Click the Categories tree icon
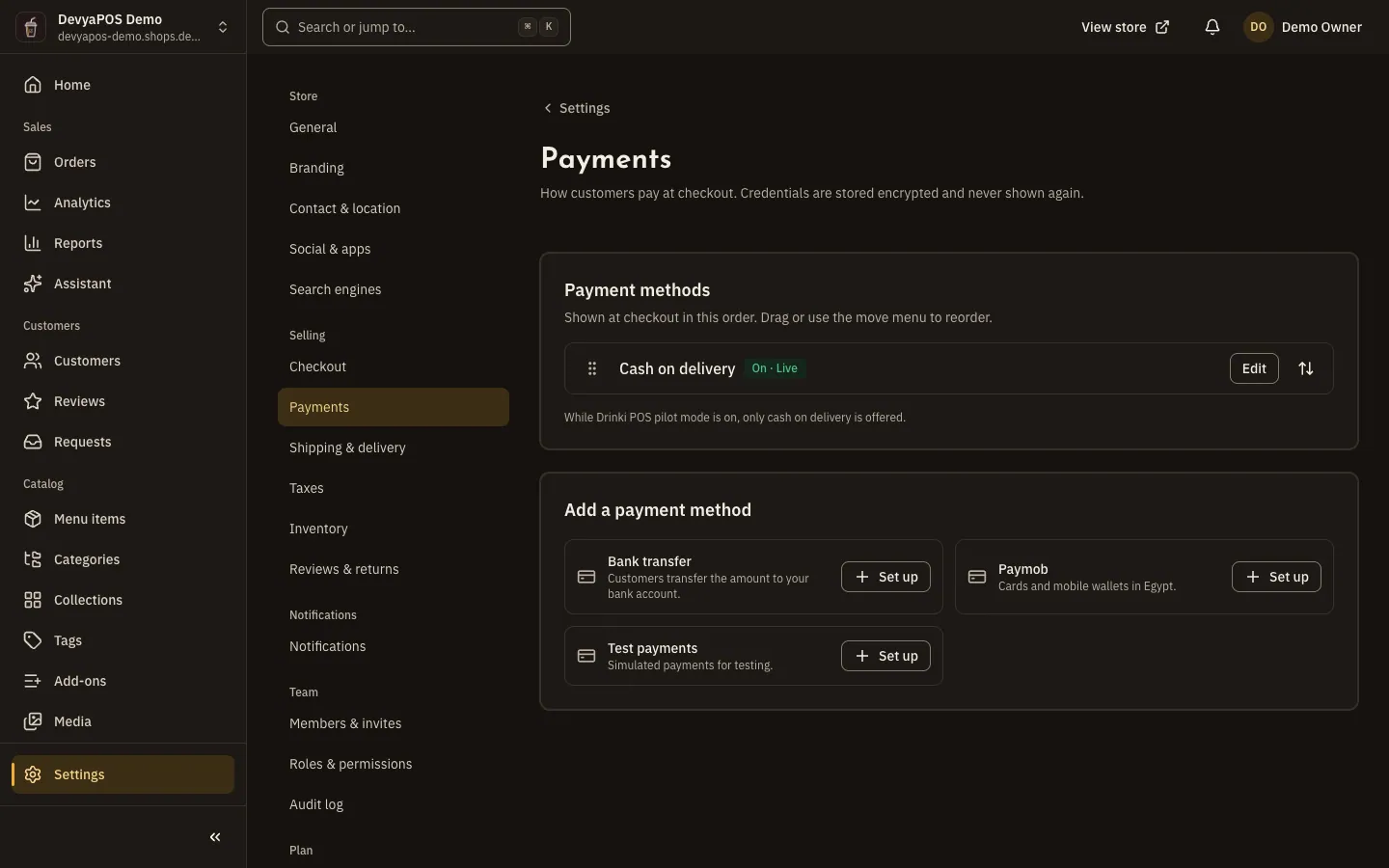 click(x=33, y=559)
